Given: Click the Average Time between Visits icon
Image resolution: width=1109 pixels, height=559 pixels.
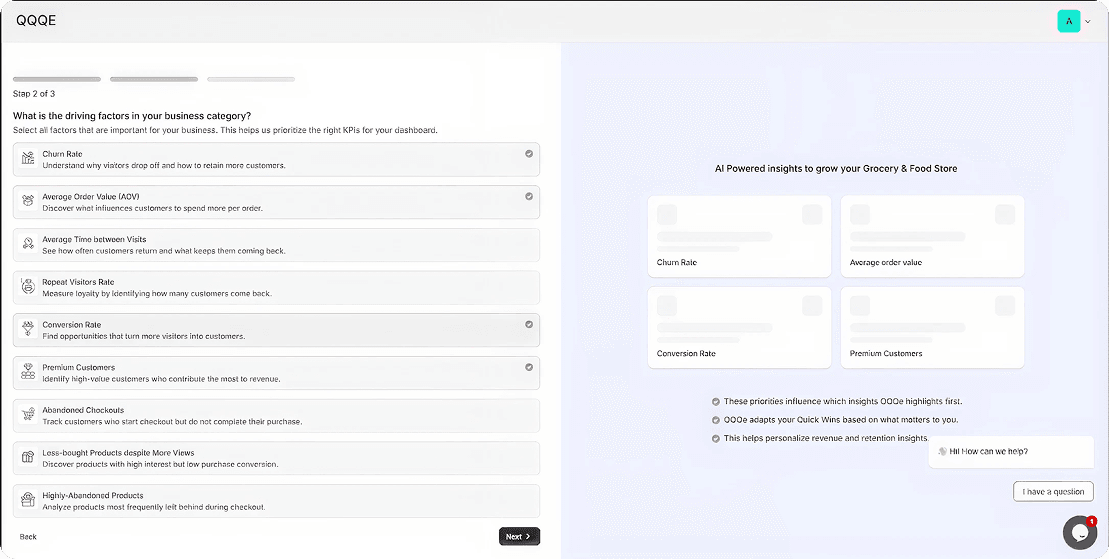Looking at the screenshot, I should [x=28, y=243].
